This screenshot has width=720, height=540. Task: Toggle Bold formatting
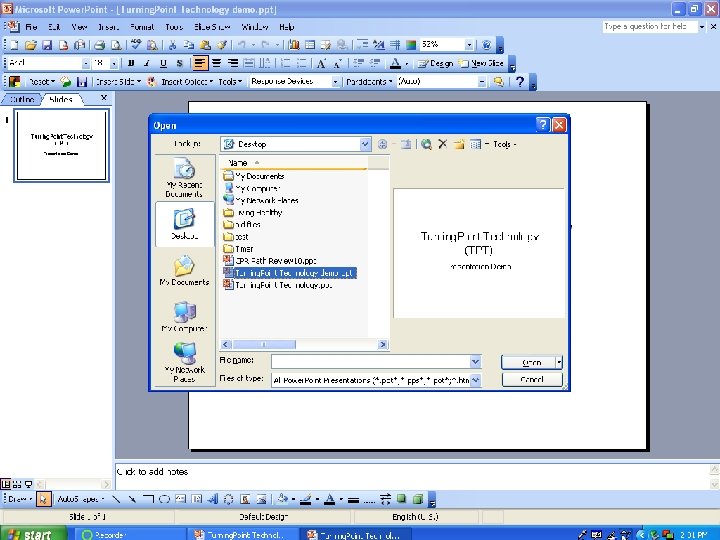coord(131,63)
